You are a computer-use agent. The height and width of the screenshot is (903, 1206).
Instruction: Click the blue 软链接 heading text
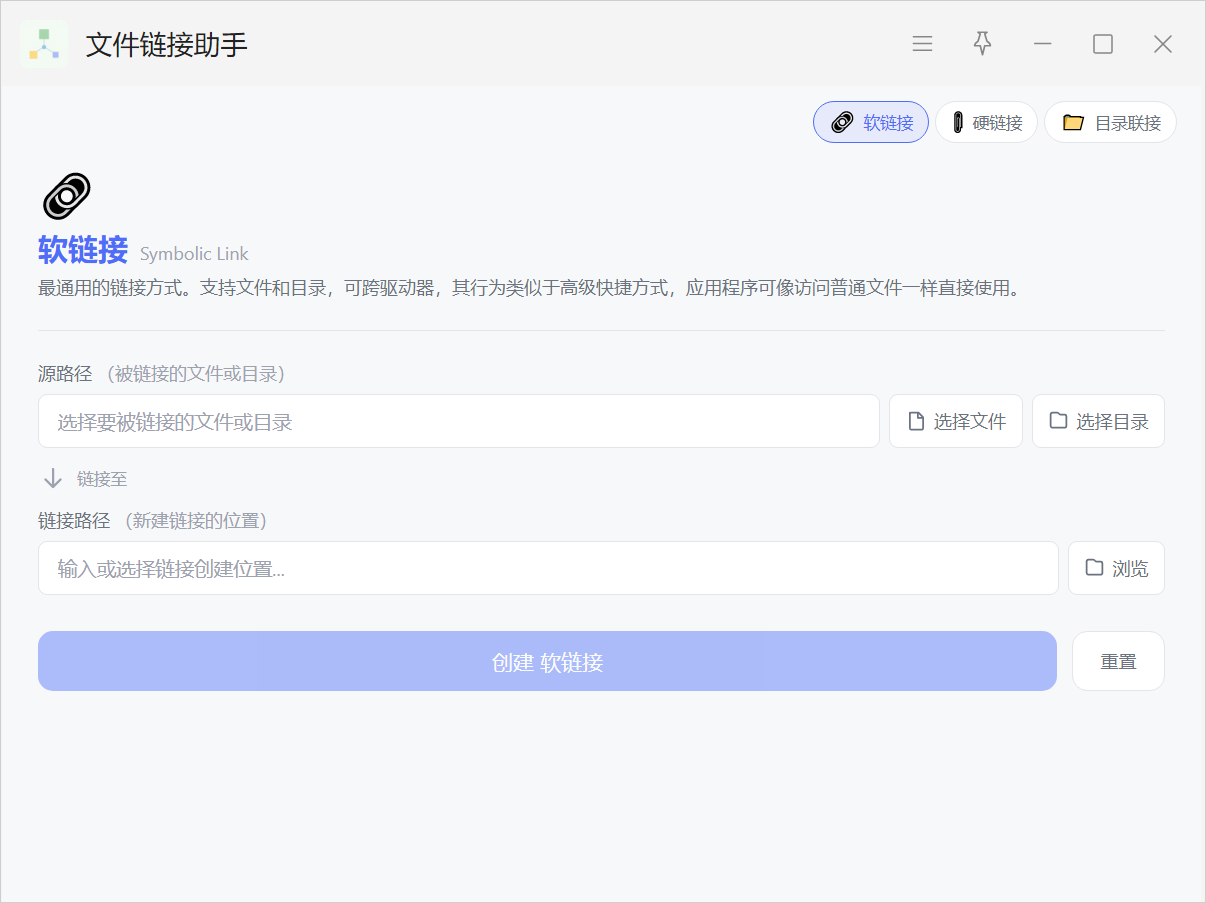(x=83, y=250)
